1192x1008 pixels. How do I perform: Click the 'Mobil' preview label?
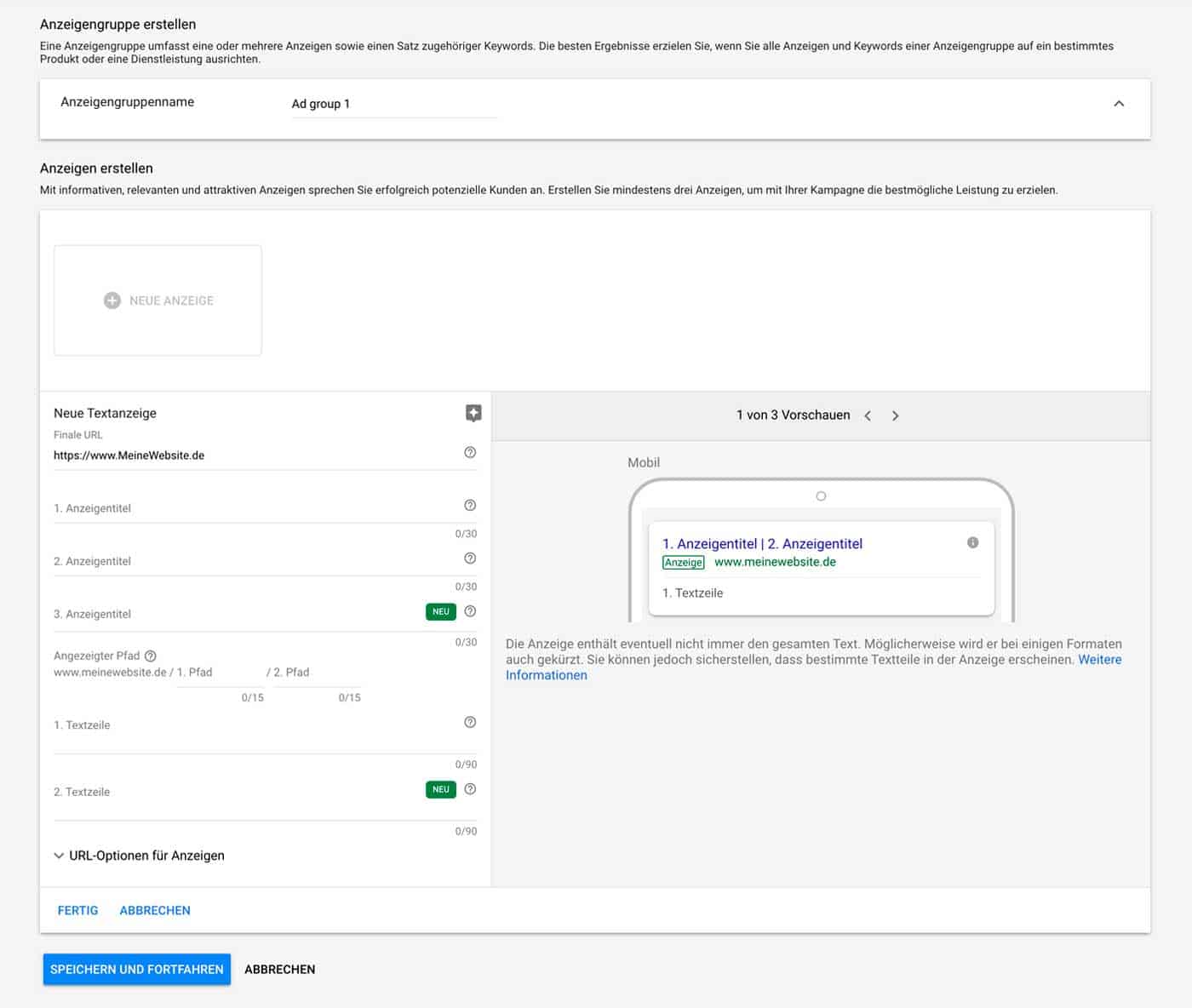[x=644, y=462]
